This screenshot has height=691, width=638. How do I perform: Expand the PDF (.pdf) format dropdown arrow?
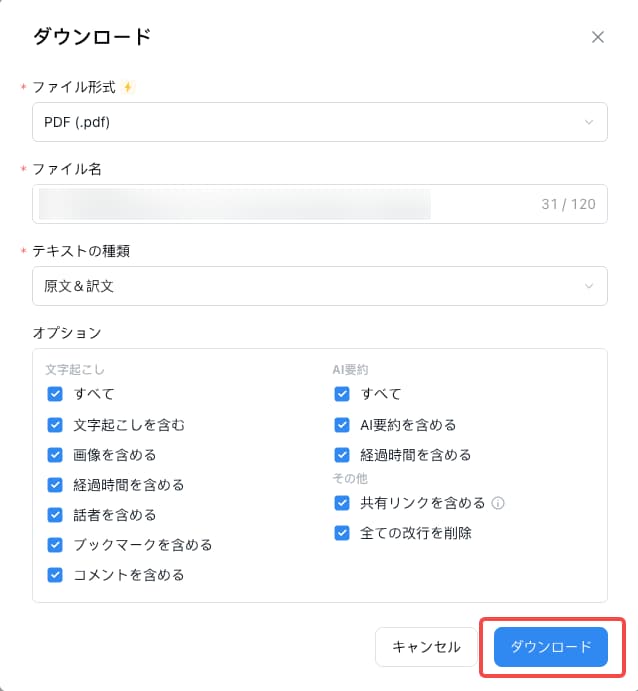pos(589,122)
